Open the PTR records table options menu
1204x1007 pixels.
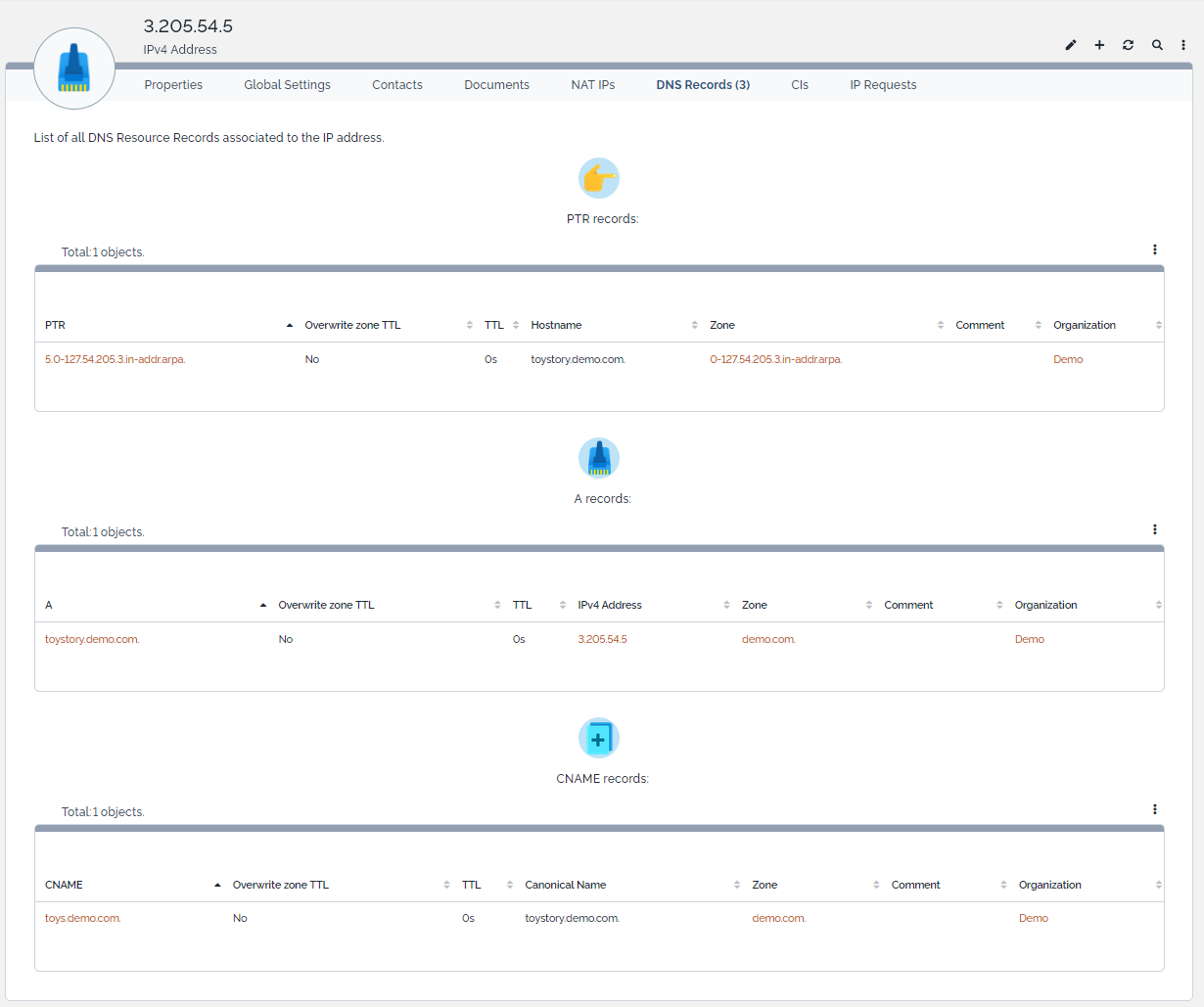click(x=1155, y=250)
